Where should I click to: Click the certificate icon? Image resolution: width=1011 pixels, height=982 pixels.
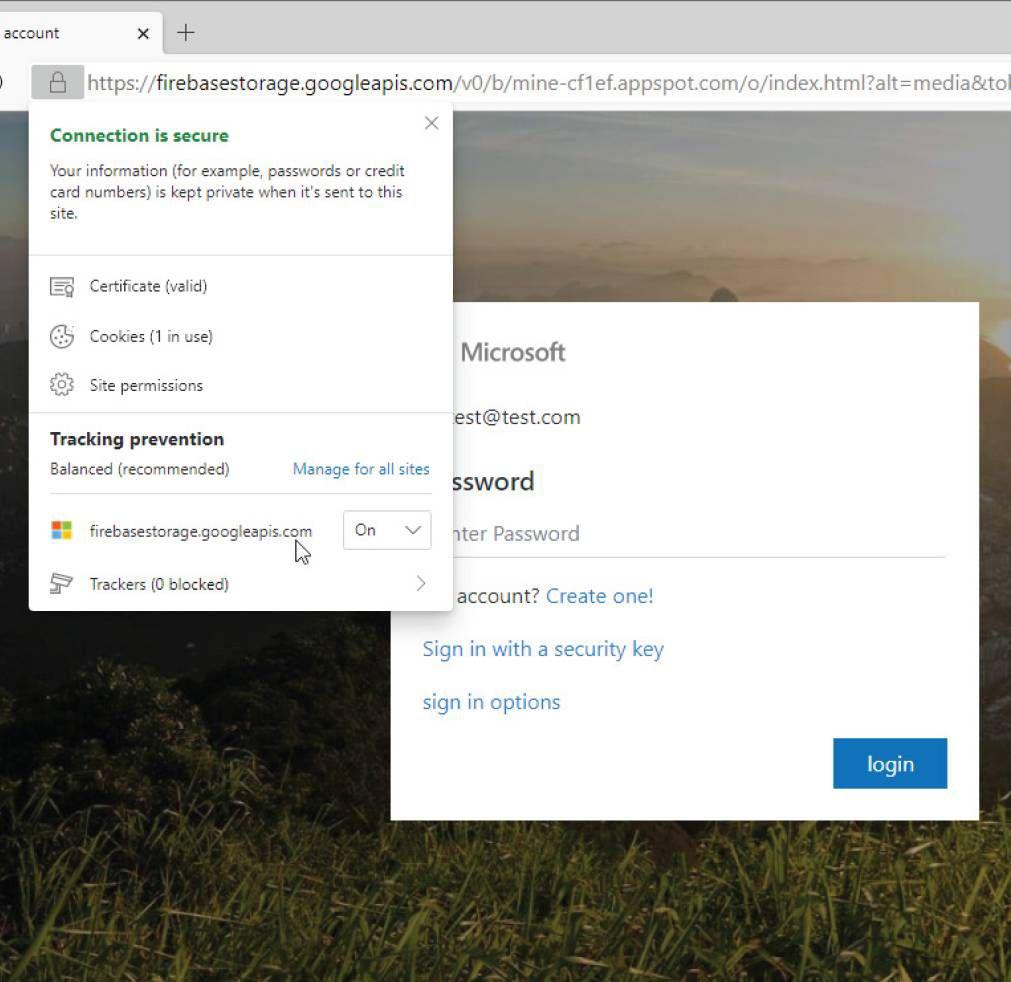pyautogui.click(x=62, y=286)
